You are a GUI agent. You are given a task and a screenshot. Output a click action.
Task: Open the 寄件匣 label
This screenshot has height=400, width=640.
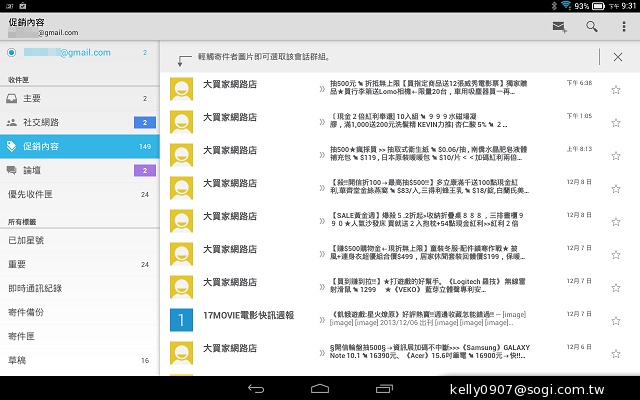tap(80, 336)
